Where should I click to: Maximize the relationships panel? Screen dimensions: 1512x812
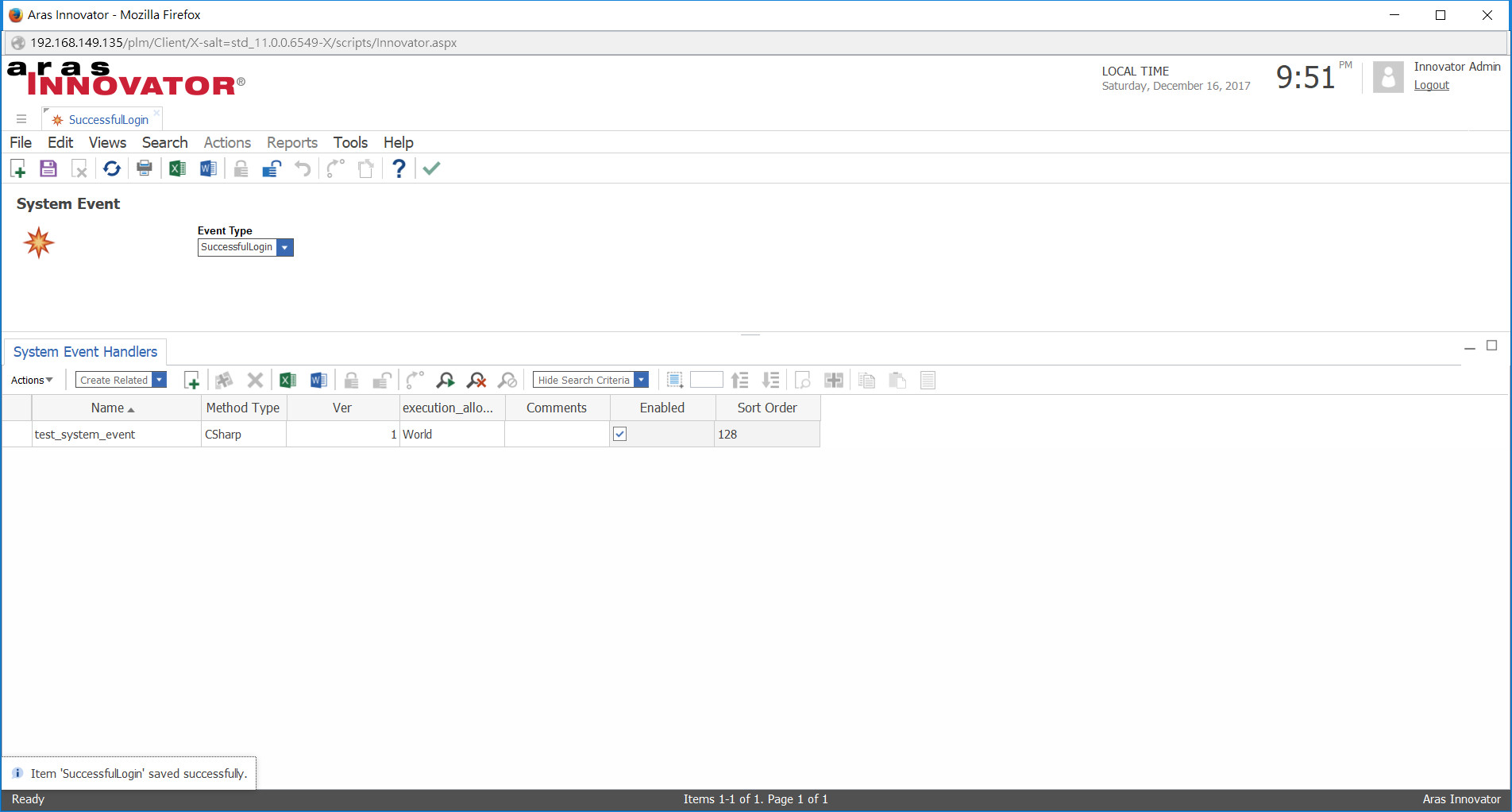pyautogui.click(x=1492, y=346)
